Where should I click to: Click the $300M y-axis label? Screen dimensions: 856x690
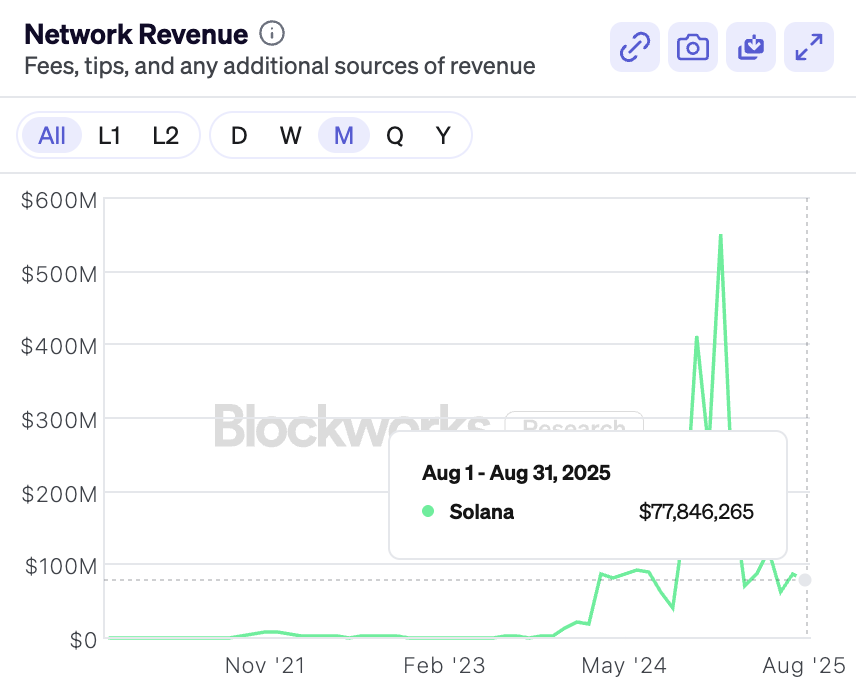pos(59,420)
